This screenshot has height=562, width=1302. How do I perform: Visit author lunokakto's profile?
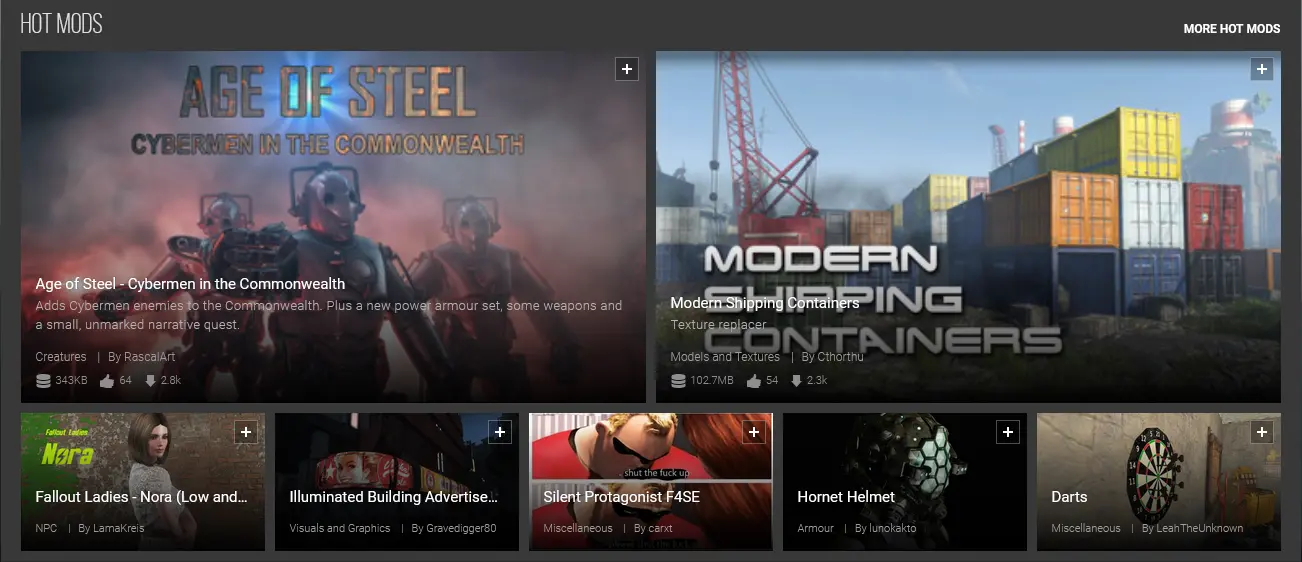(x=893, y=528)
